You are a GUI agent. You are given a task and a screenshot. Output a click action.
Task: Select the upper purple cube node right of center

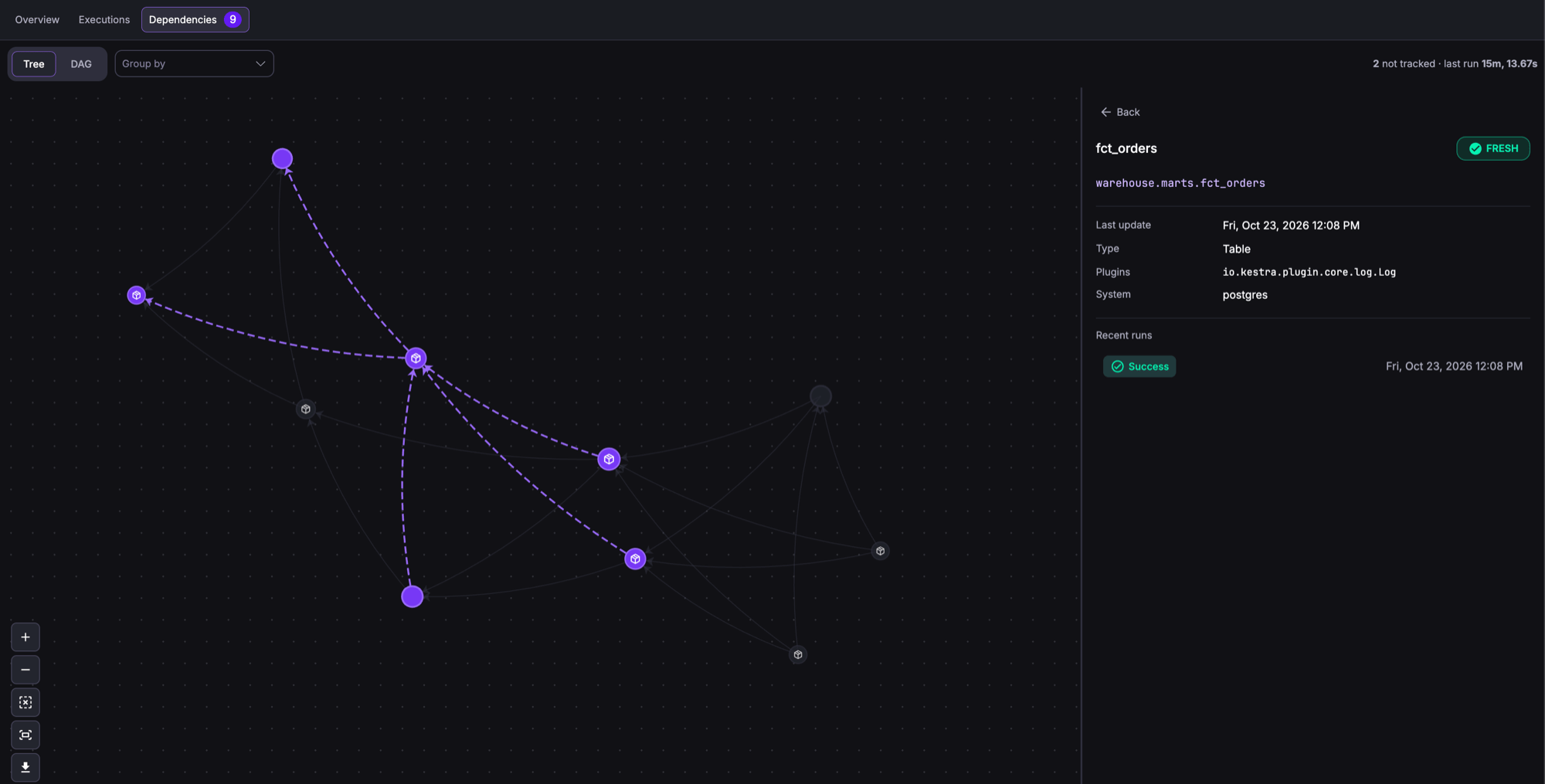pos(609,459)
